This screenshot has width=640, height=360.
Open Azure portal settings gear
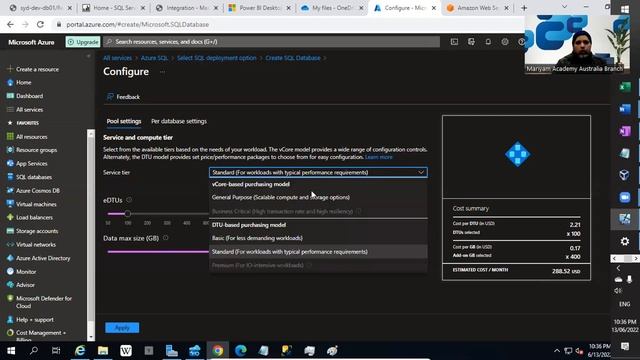pyautogui.click(x=505, y=42)
